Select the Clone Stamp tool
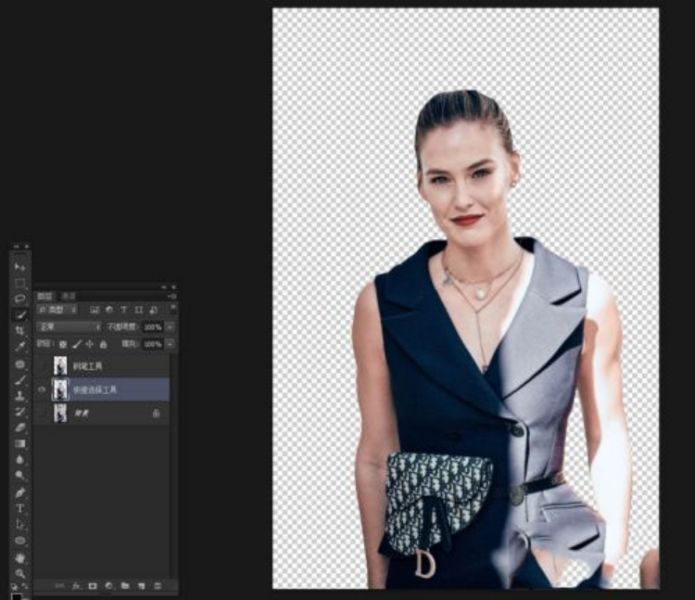The height and width of the screenshot is (600, 695). pos(20,396)
